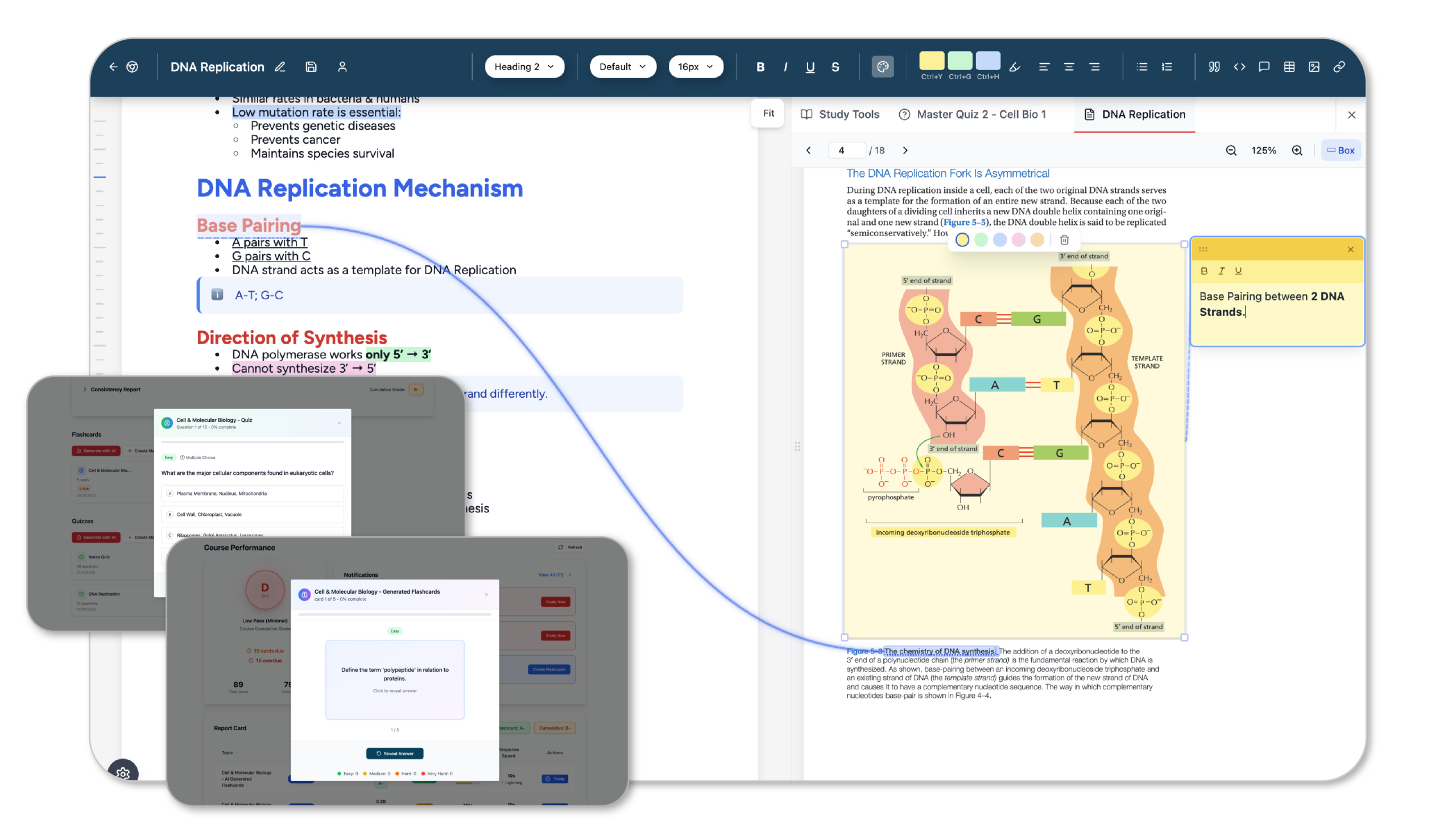Insert an image into the note
Image resolution: width=1456 pixels, height=819 pixels.
[x=1313, y=67]
